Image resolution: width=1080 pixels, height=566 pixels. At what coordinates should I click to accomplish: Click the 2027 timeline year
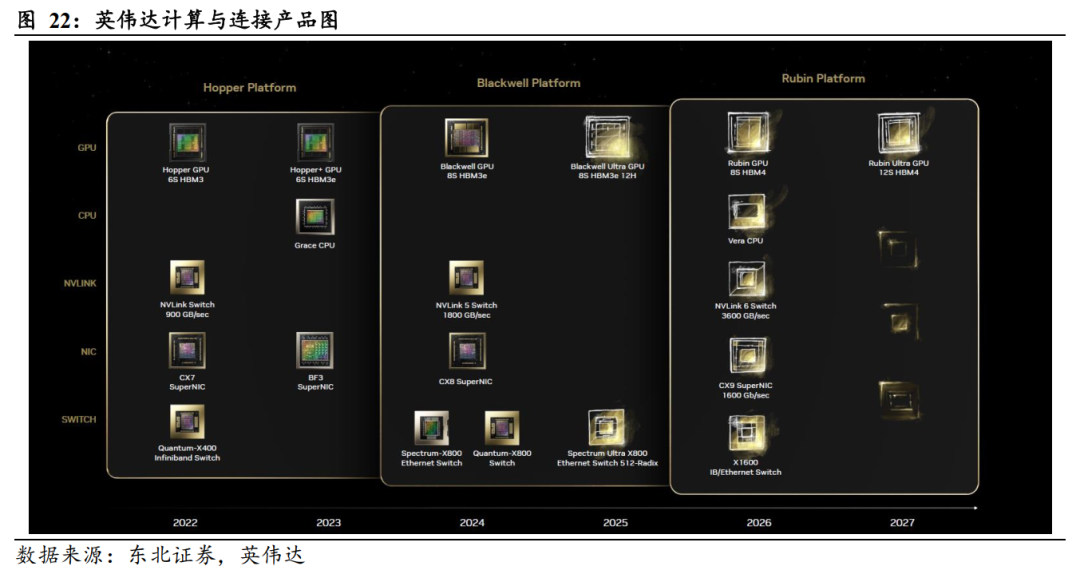click(902, 523)
